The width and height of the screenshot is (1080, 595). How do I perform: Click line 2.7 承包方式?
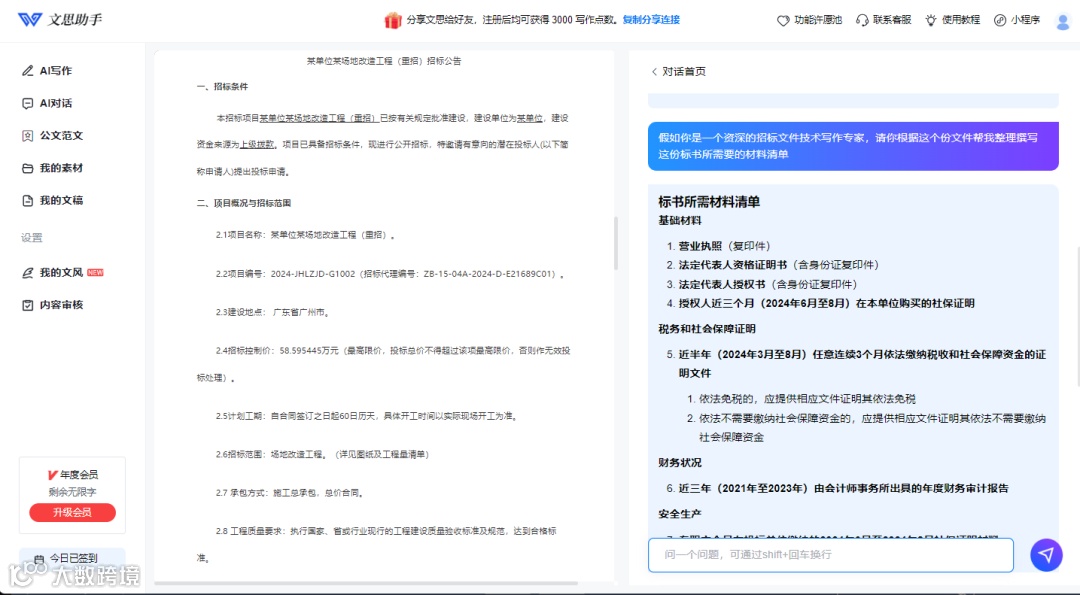pyautogui.click(x=289, y=493)
